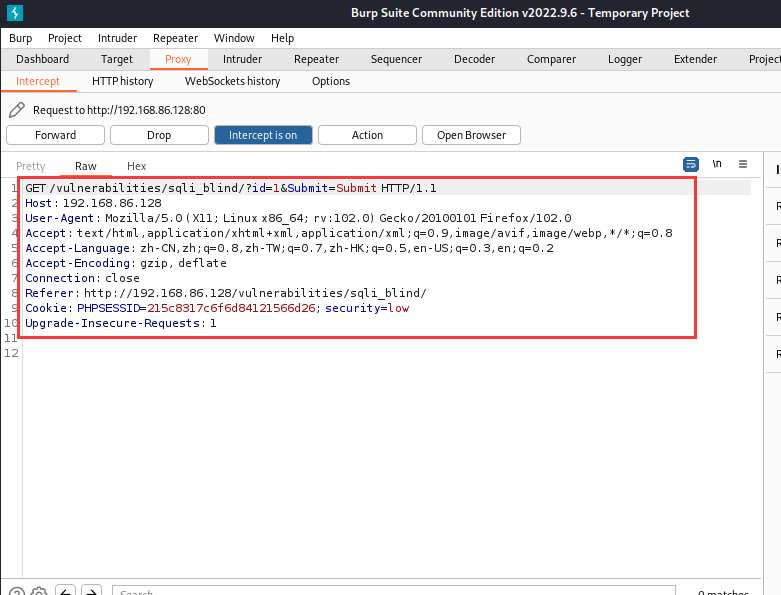Select the Proxy tab
The height and width of the screenshot is (595, 781).
[178, 59]
